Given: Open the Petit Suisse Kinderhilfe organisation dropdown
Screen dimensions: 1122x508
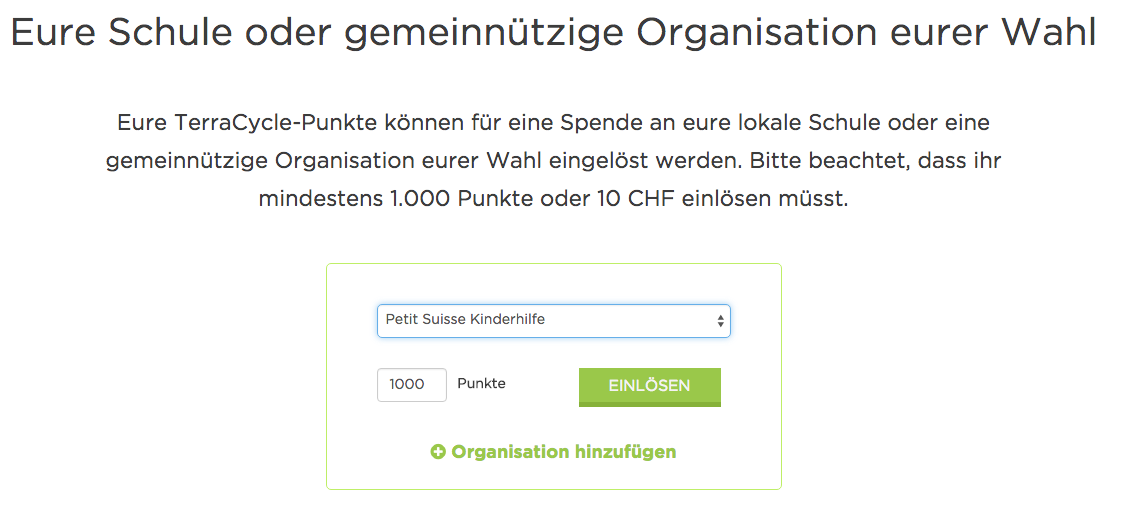Looking at the screenshot, I should click(553, 321).
